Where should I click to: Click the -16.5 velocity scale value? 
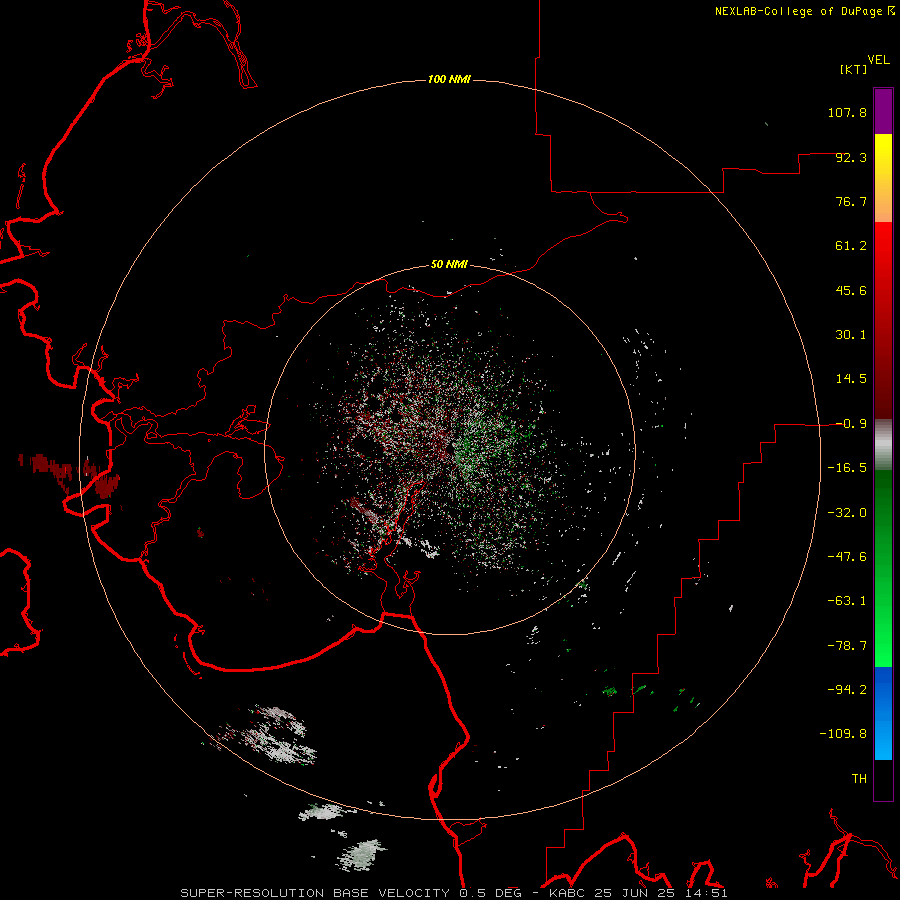click(847, 468)
